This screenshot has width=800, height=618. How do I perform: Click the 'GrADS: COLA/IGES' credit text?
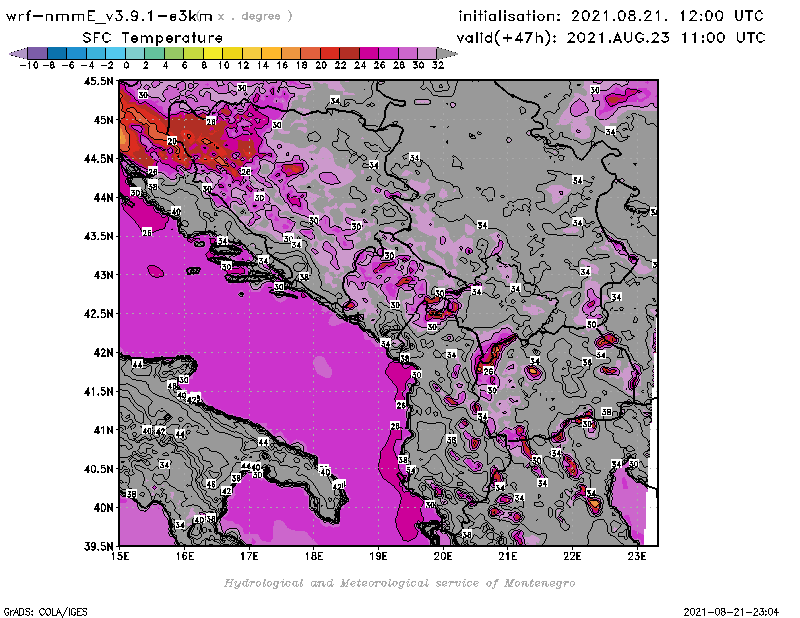45,612
